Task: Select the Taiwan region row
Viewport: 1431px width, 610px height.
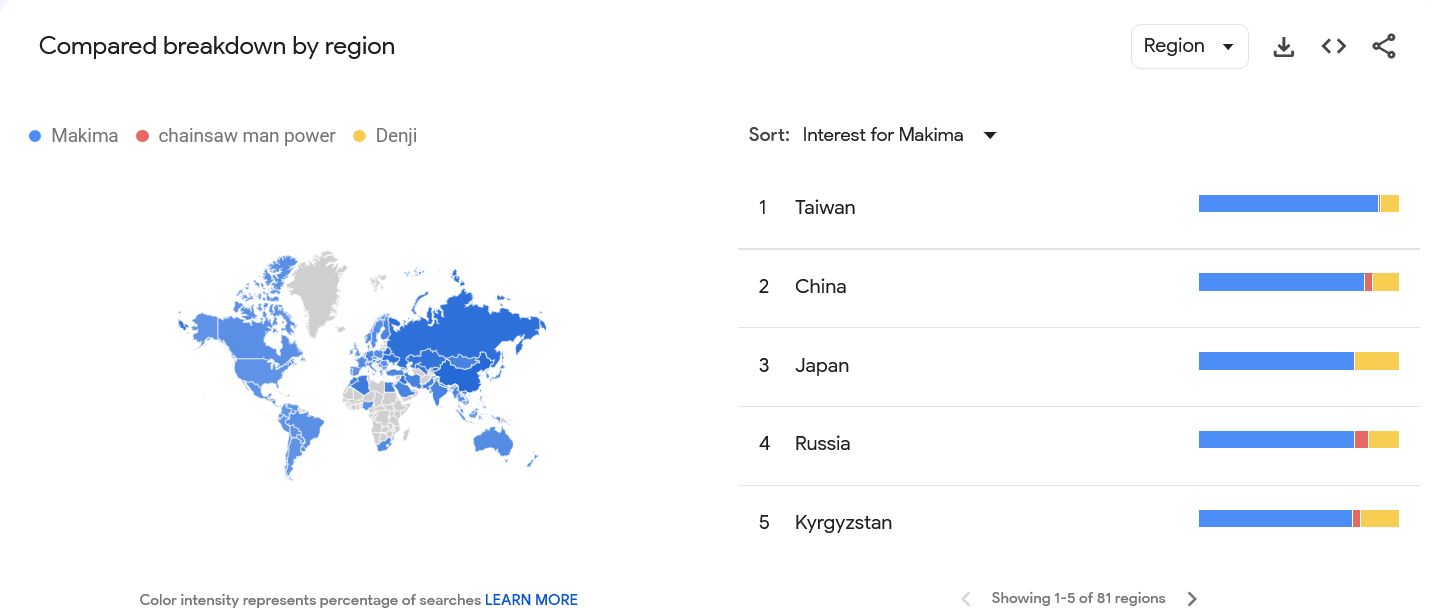Action: click(x=825, y=208)
